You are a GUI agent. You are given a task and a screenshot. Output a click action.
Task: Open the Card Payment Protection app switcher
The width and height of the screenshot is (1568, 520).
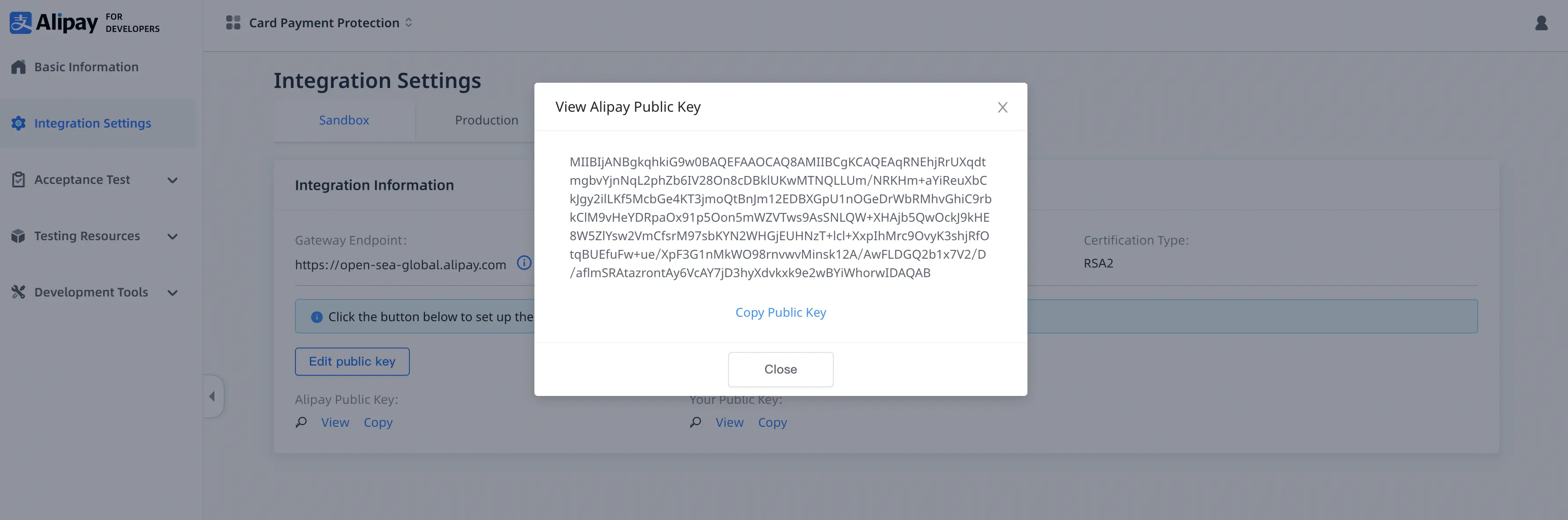coord(319,23)
